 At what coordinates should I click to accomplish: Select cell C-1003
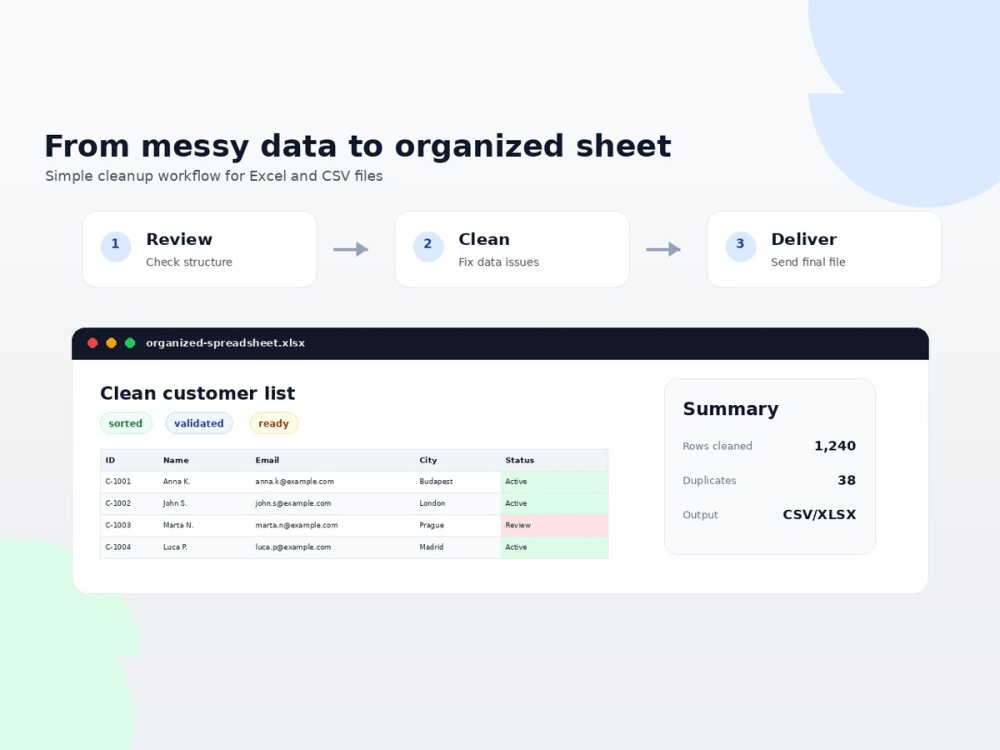coord(129,526)
